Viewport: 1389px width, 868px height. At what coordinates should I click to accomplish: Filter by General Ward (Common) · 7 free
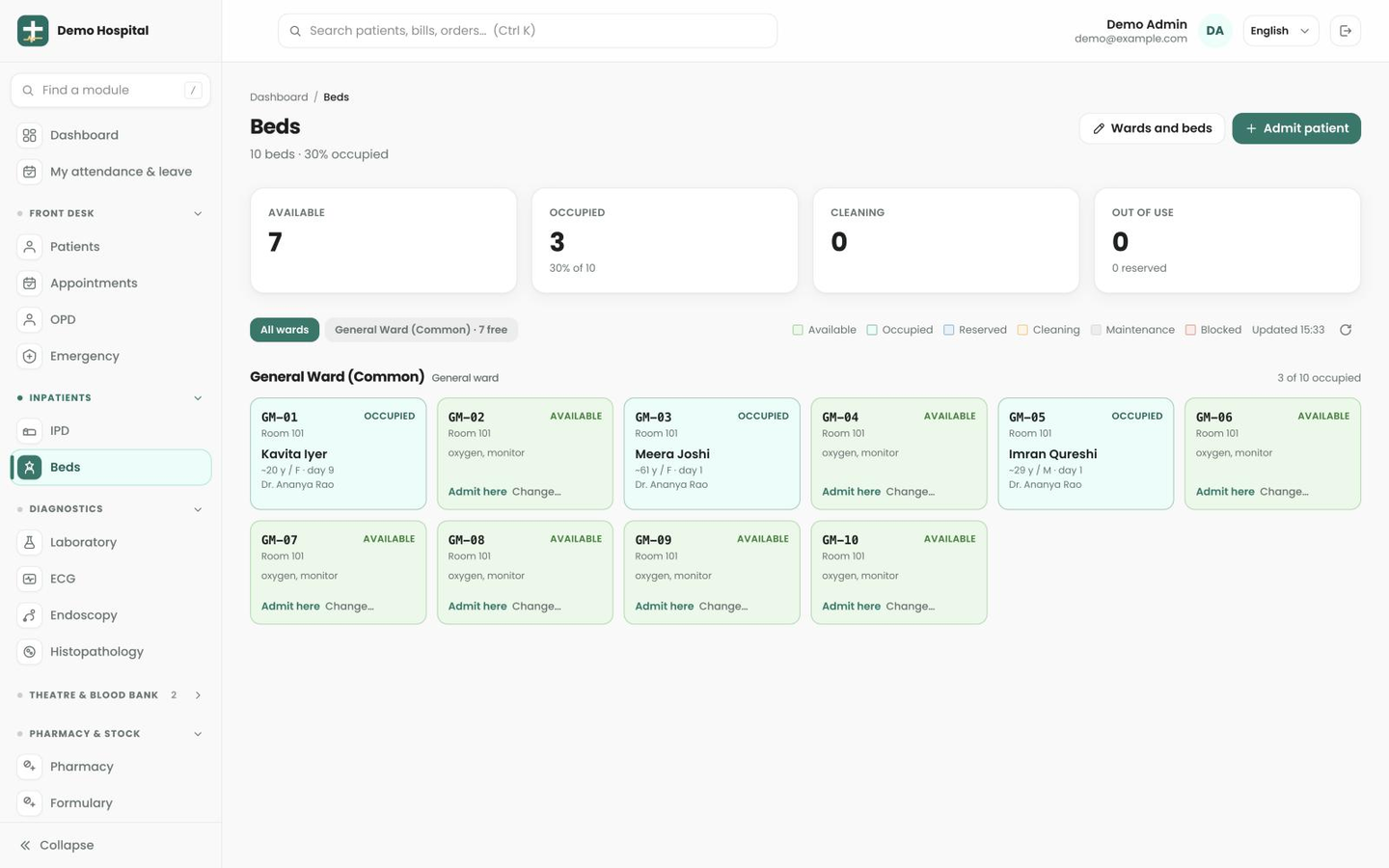(x=421, y=330)
